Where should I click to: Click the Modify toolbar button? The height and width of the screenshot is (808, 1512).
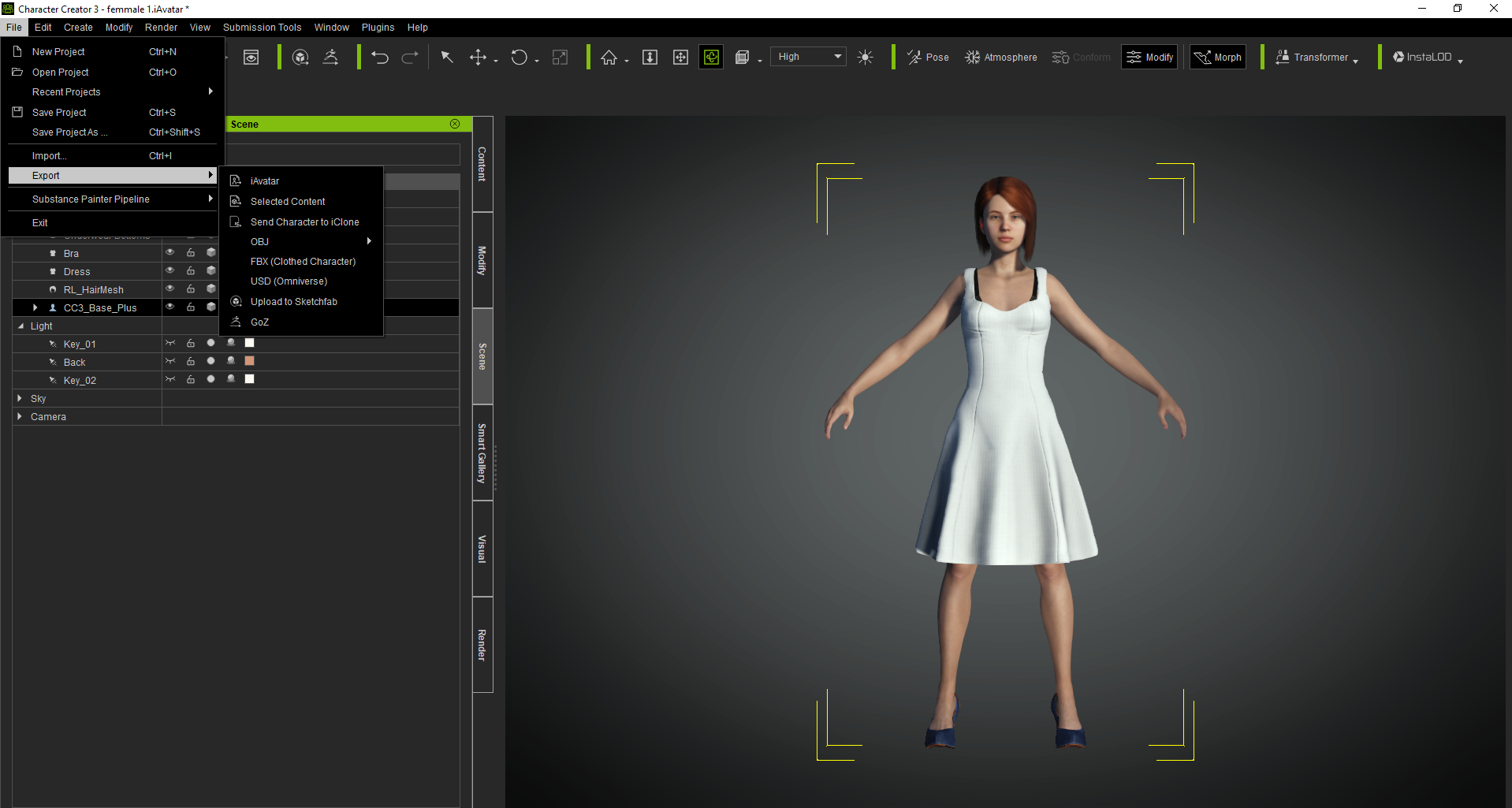[1149, 58]
